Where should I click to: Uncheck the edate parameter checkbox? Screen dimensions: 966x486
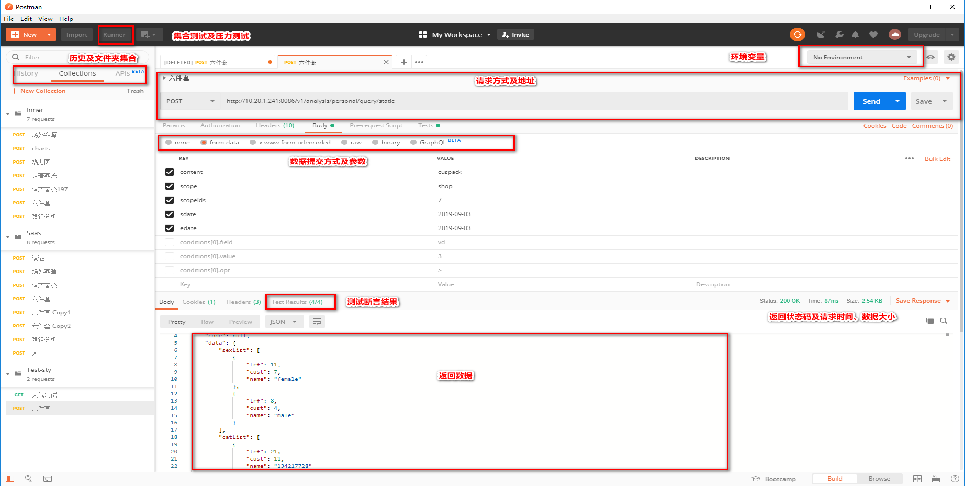(x=169, y=228)
